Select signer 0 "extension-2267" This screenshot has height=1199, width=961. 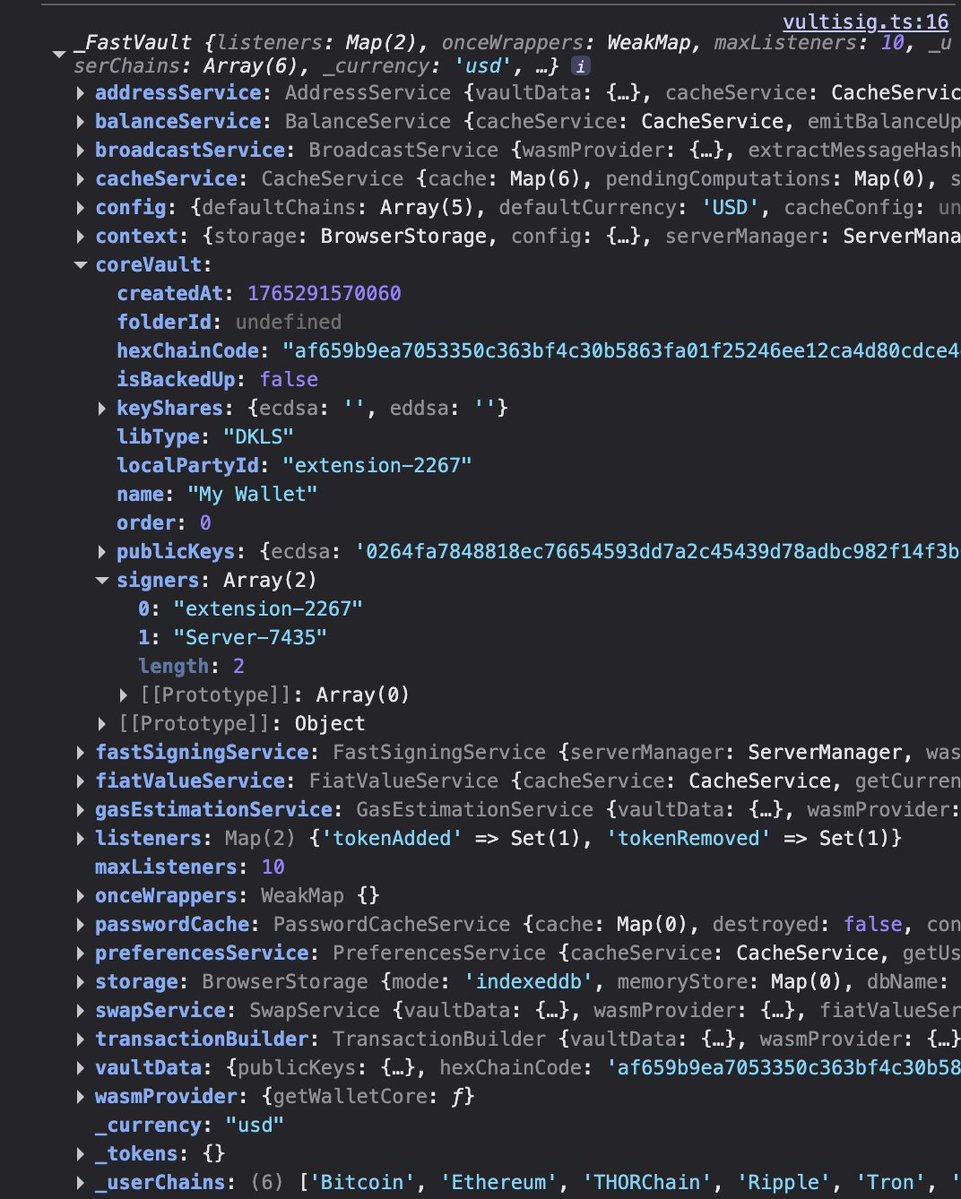coord(268,609)
